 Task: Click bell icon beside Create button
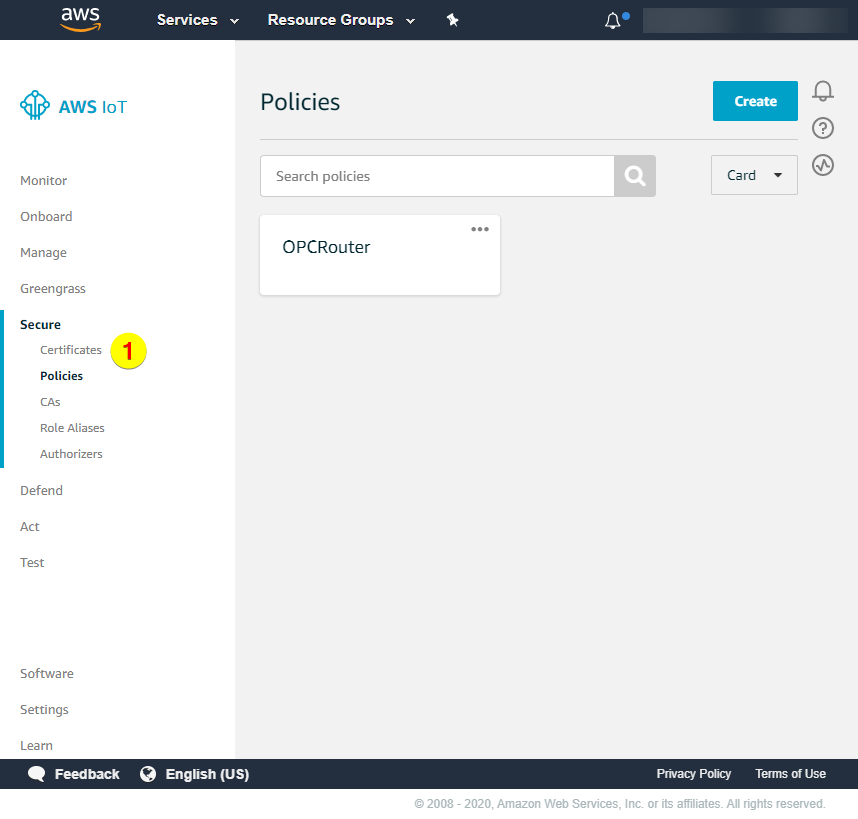coord(823,92)
